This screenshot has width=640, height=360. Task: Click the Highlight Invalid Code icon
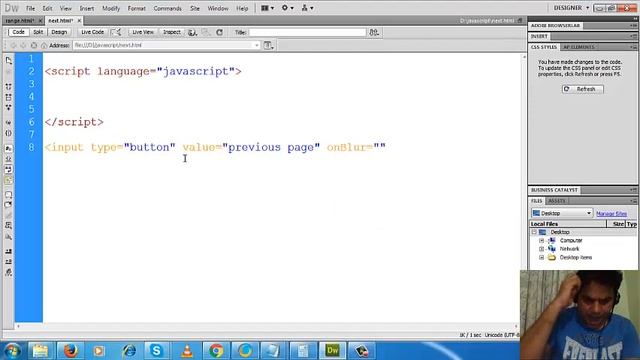(x=9, y=159)
